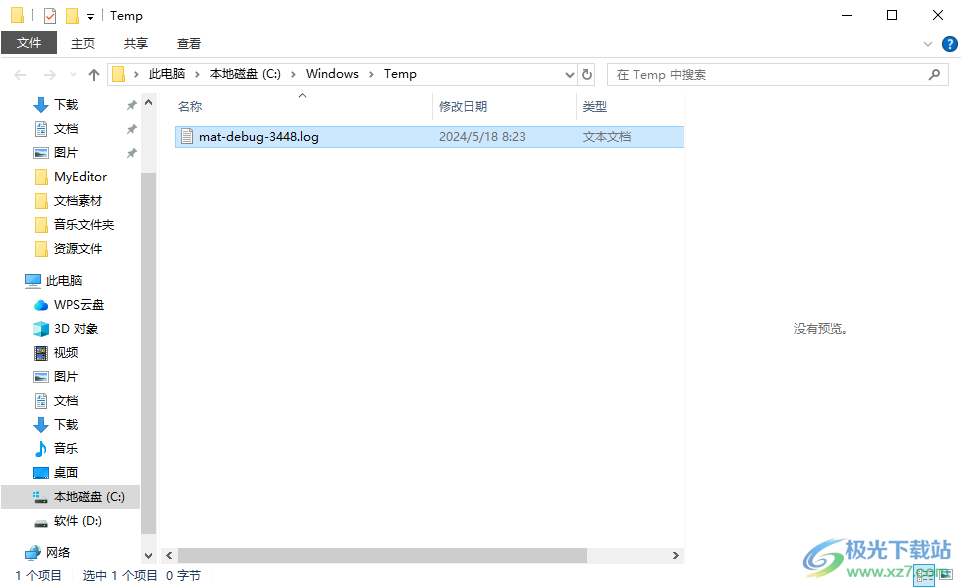The height and width of the screenshot is (588, 962).
Task: Click horizontal scrollbar left arrow
Action: [x=169, y=555]
